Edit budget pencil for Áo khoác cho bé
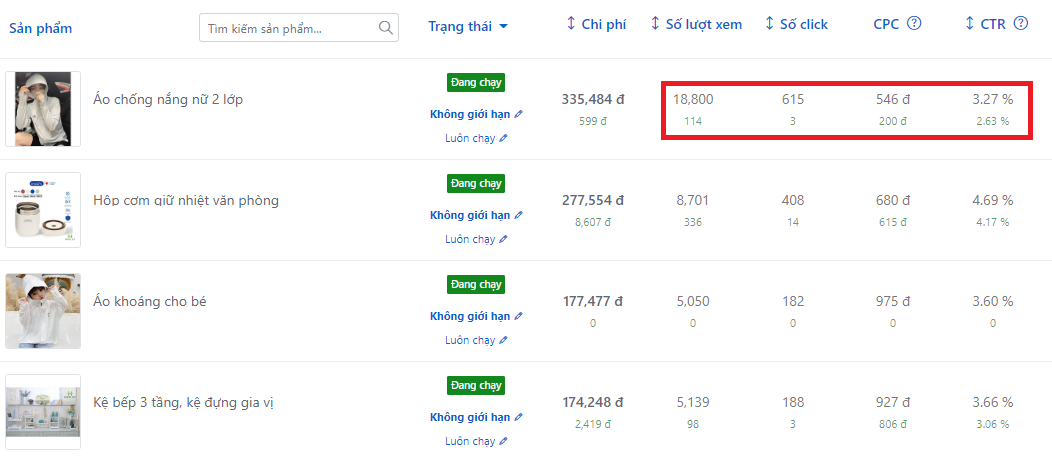This screenshot has width=1052, height=461. point(518,316)
